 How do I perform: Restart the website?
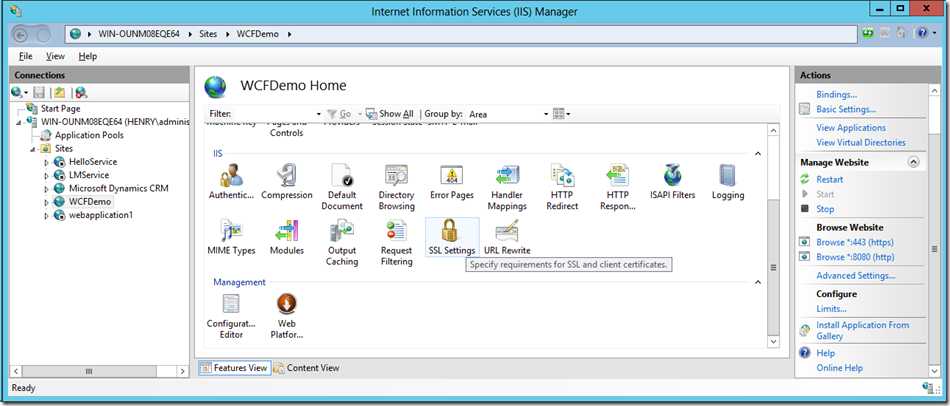coord(829,179)
